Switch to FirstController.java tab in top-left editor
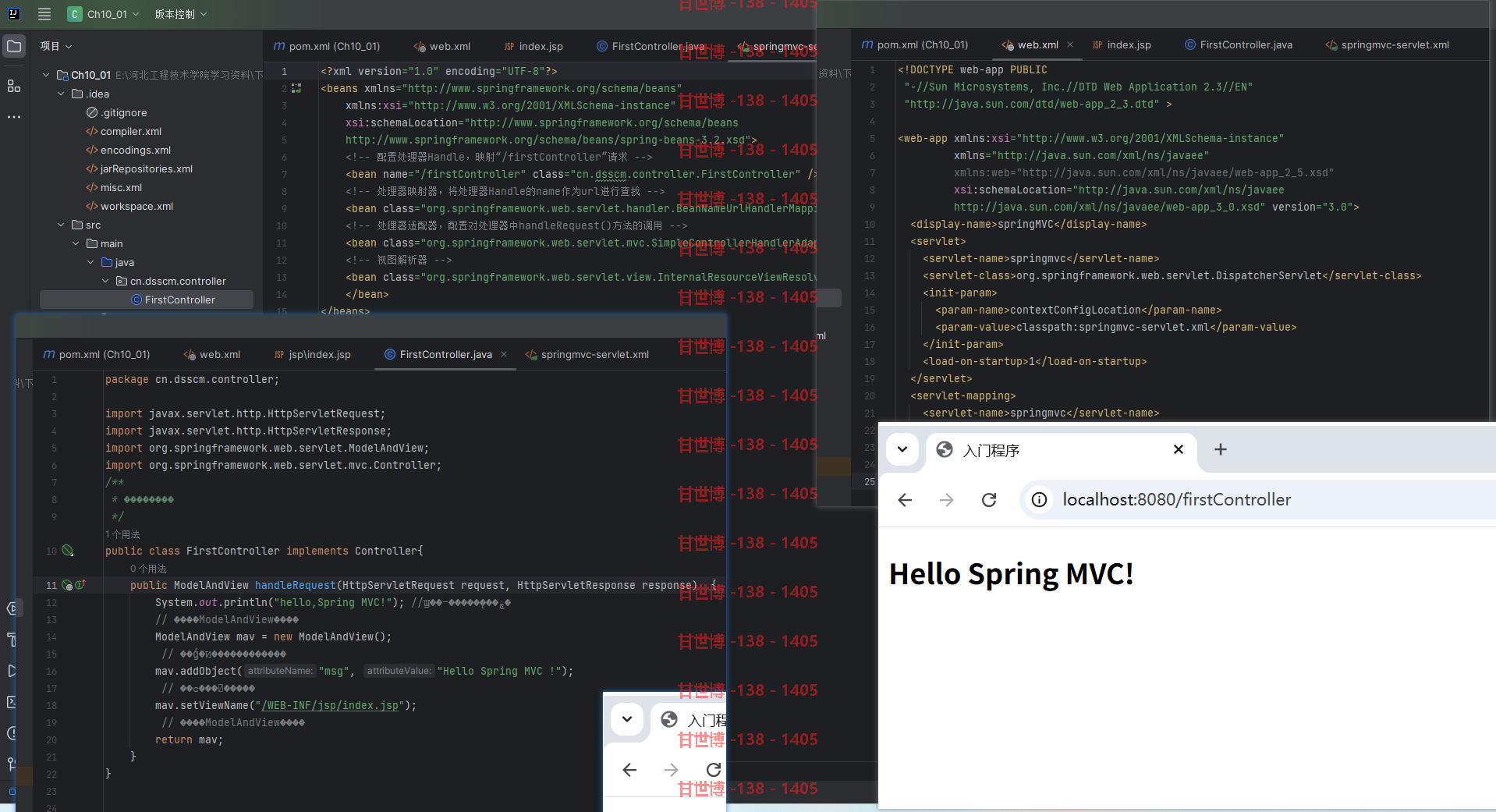This screenshot has width=1496, height=812. click(x=651, y=46)
